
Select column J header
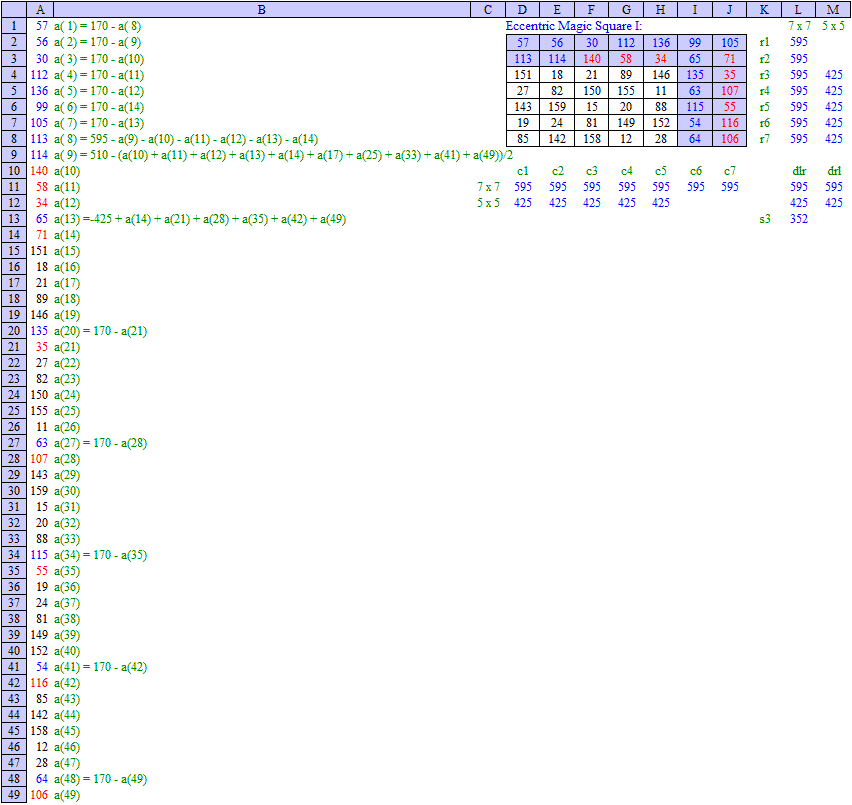[x=729, y=9]
